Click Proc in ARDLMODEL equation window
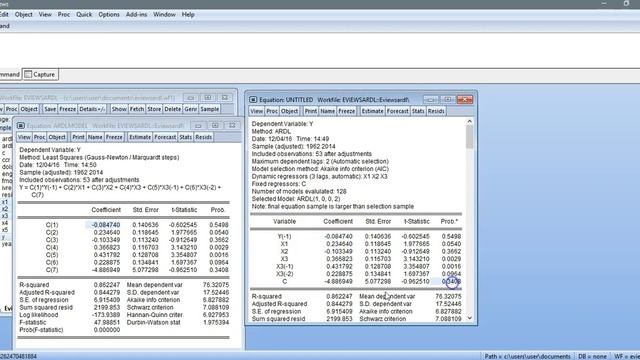Image resolution: width=640 pixels, height=360 pixels. [39, 137]
